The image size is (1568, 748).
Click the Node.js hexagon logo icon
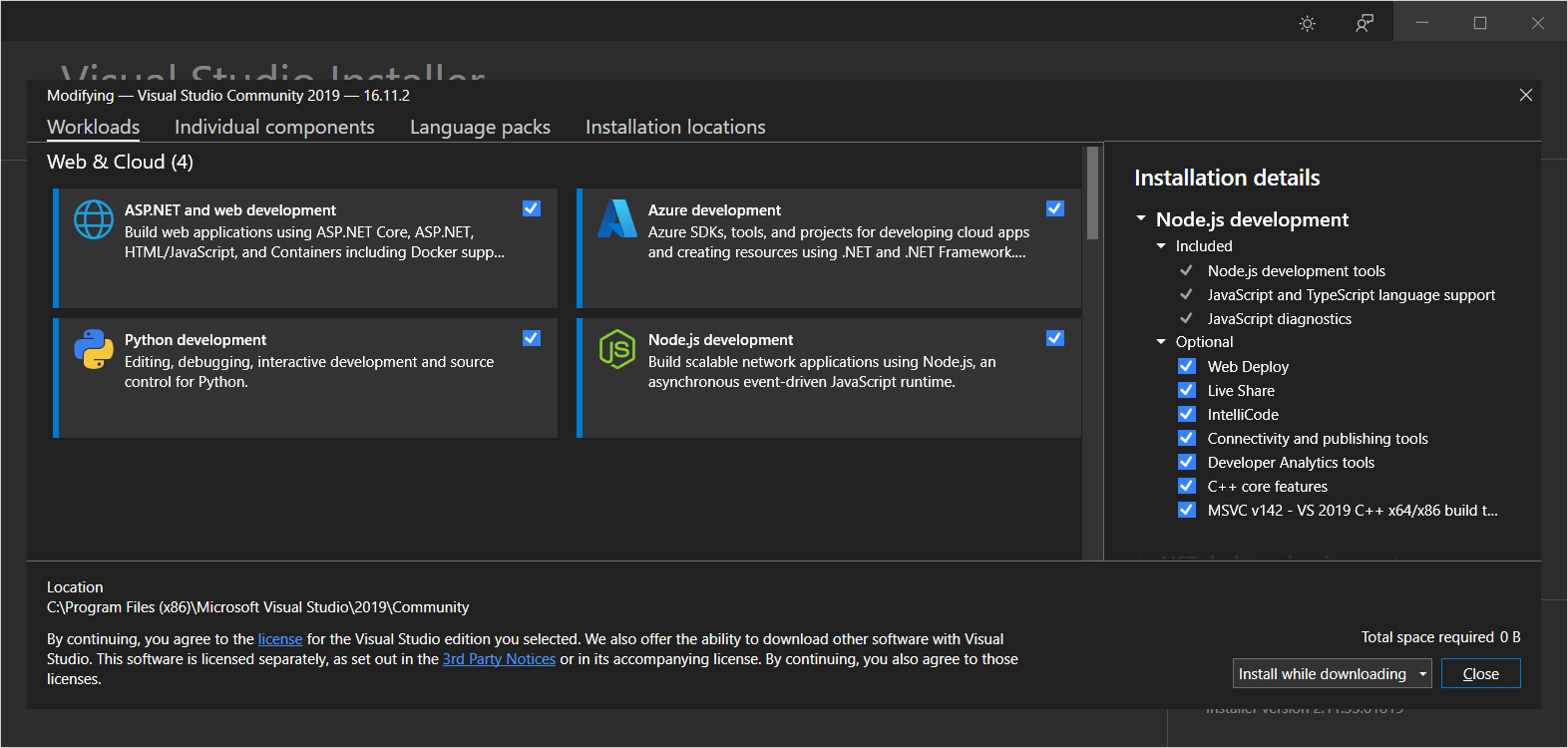pos(617,349)
